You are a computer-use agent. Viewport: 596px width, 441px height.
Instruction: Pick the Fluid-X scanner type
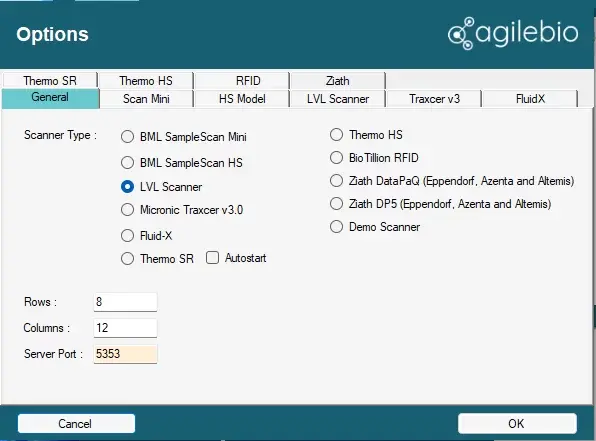(x=127, y=236)
